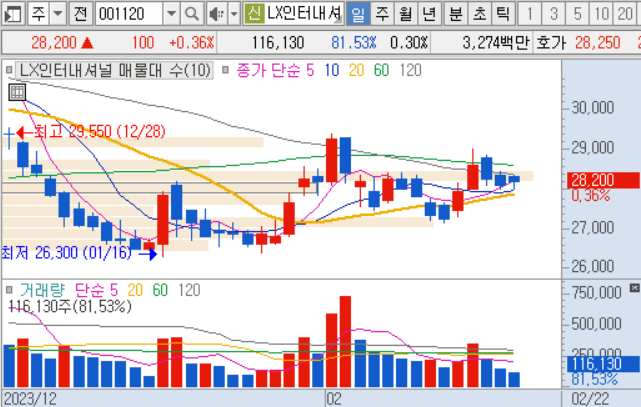Click the volume value 116,130 in quote bar
This screenshot has width=641, height=407.
pos(278,42)
